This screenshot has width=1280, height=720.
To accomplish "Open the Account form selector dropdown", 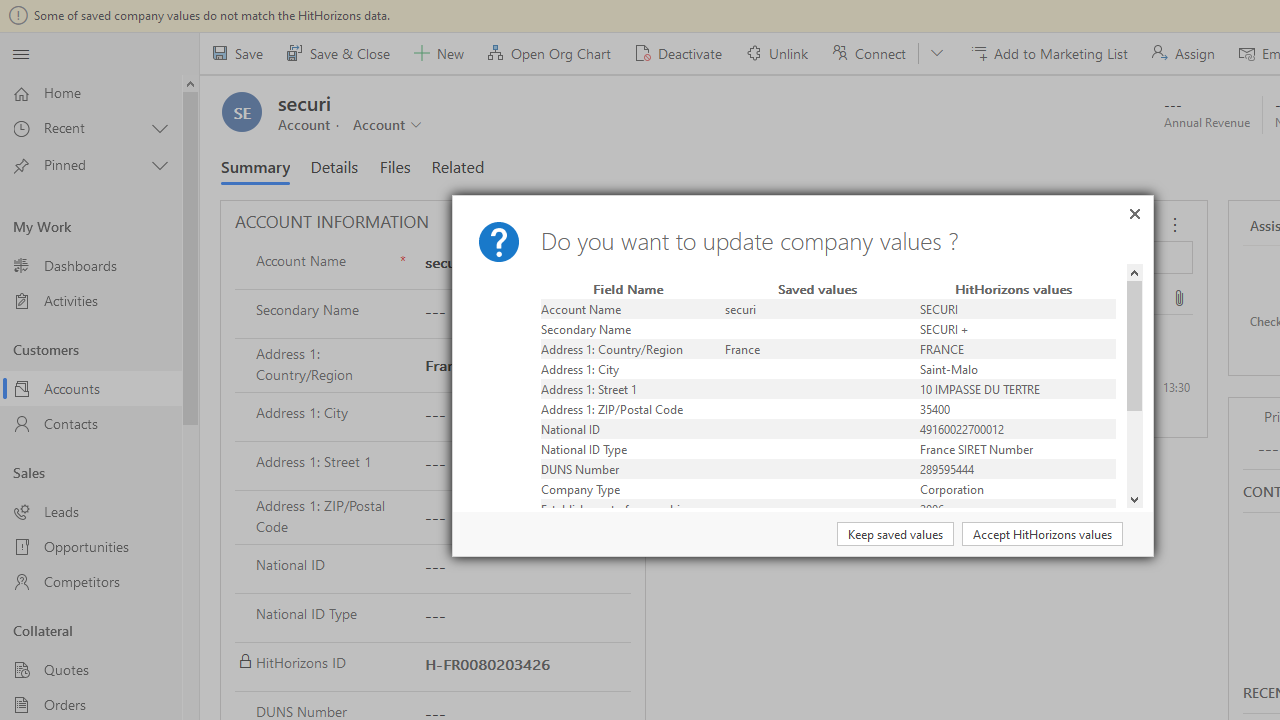I will pos(387,125).
